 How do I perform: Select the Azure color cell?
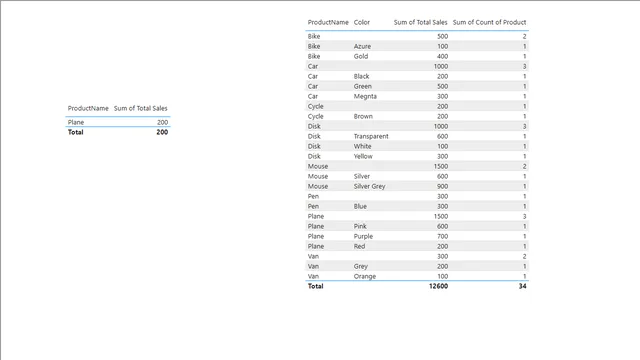click(362, 46)
